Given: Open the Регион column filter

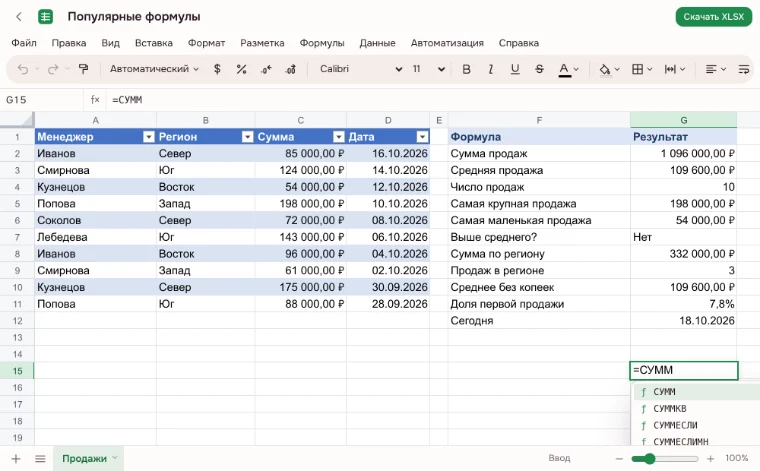Looking at the screenshot, I should pyautogui.click(x=247, y=137).
